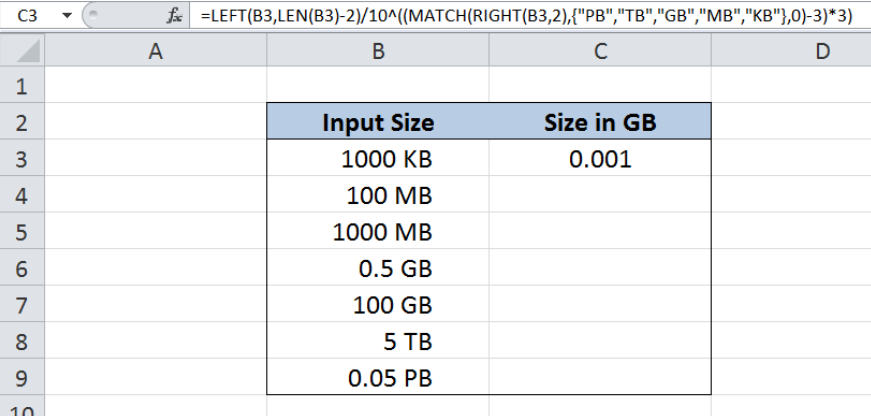Click the Size in GB header cell

tap(600, 122)
